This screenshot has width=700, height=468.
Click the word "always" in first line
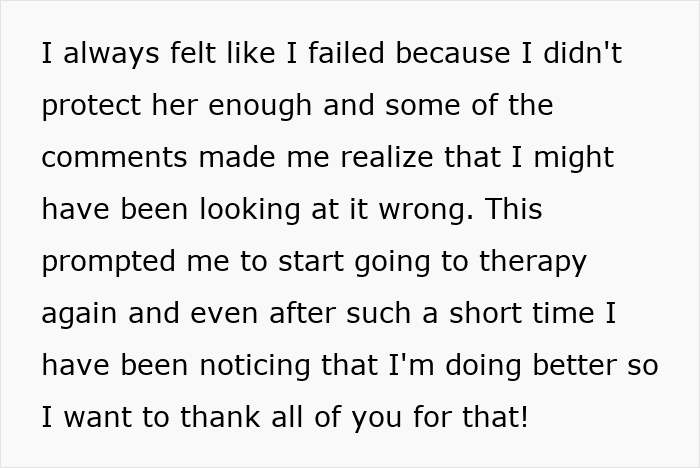[111, 55]
